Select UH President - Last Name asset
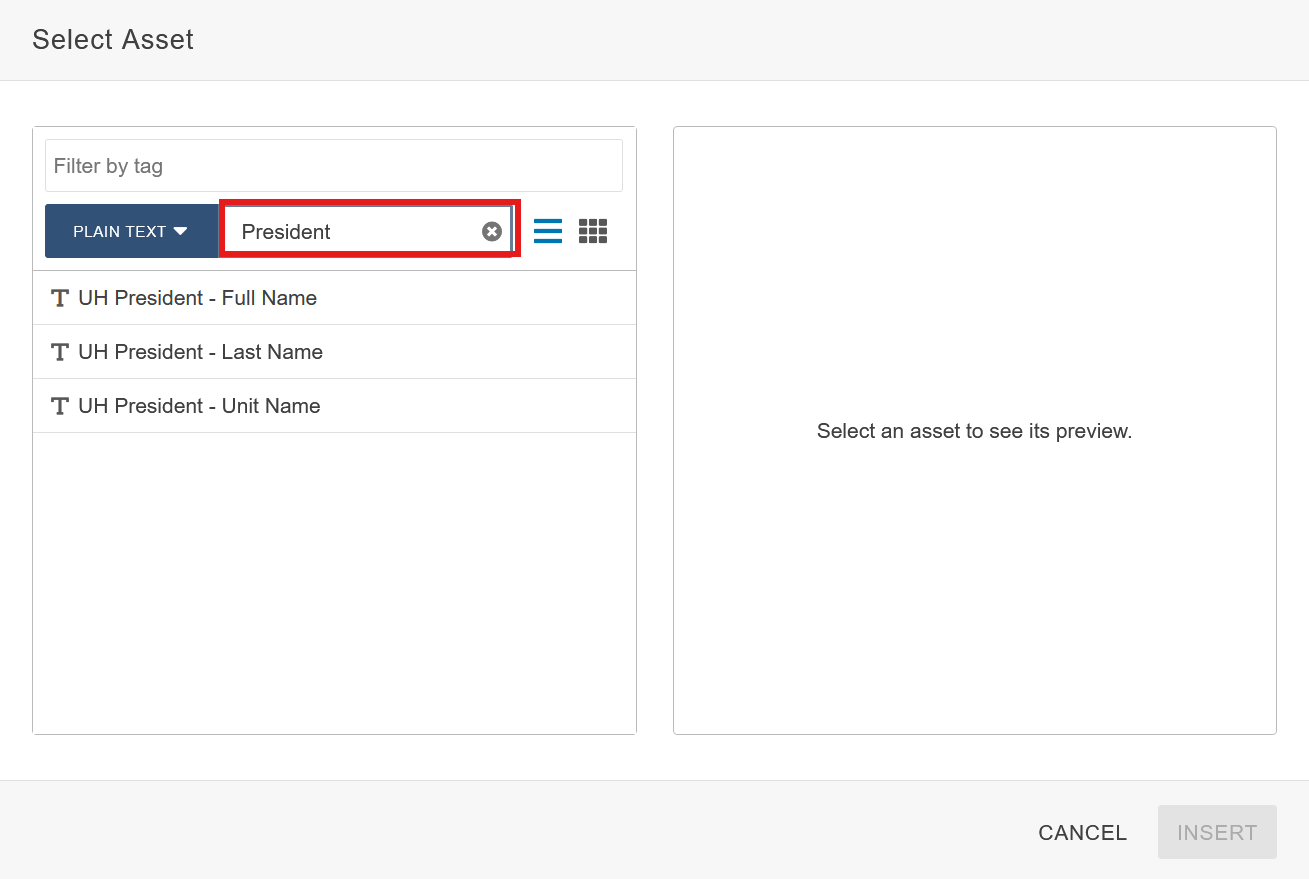 pyautogui.click(x=201, y=352)
